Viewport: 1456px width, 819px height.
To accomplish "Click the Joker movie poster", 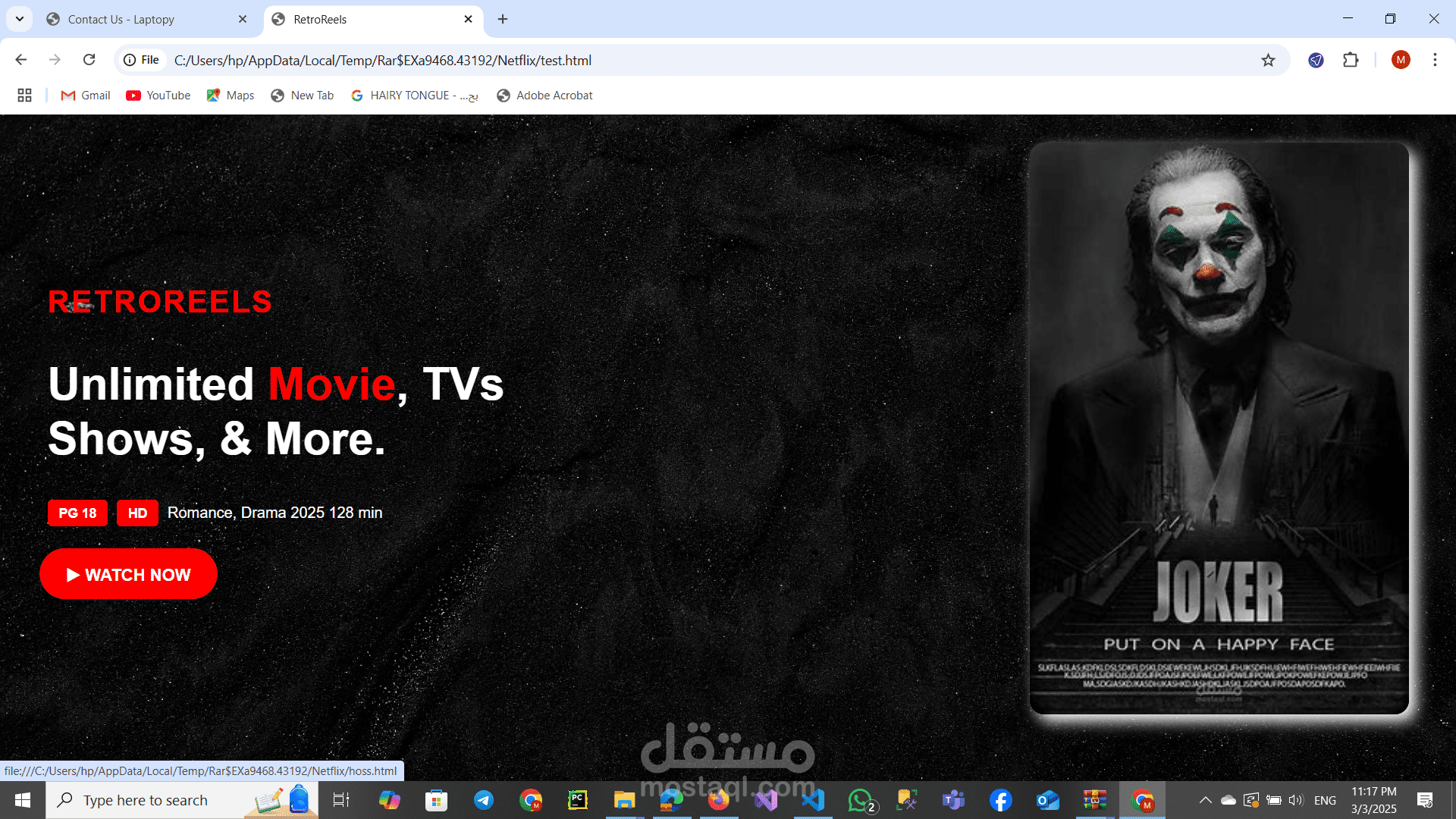I will (x=1219, y=428).
